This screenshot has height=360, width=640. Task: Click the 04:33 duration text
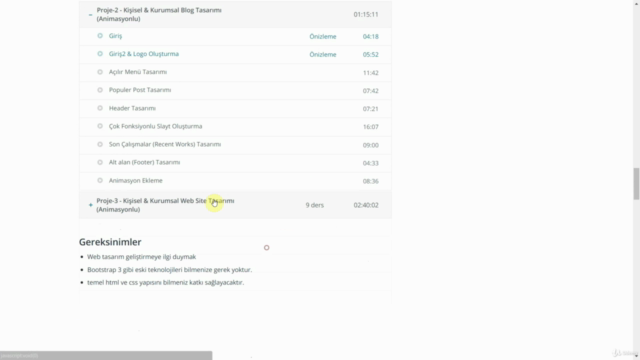point(371,163)
